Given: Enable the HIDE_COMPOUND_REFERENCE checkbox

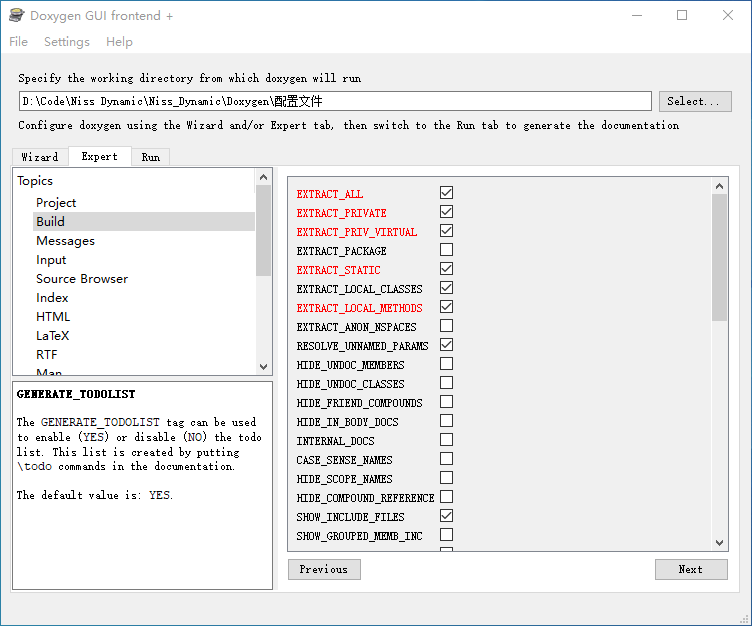Looking at the screenshot, I should (446, 496).
